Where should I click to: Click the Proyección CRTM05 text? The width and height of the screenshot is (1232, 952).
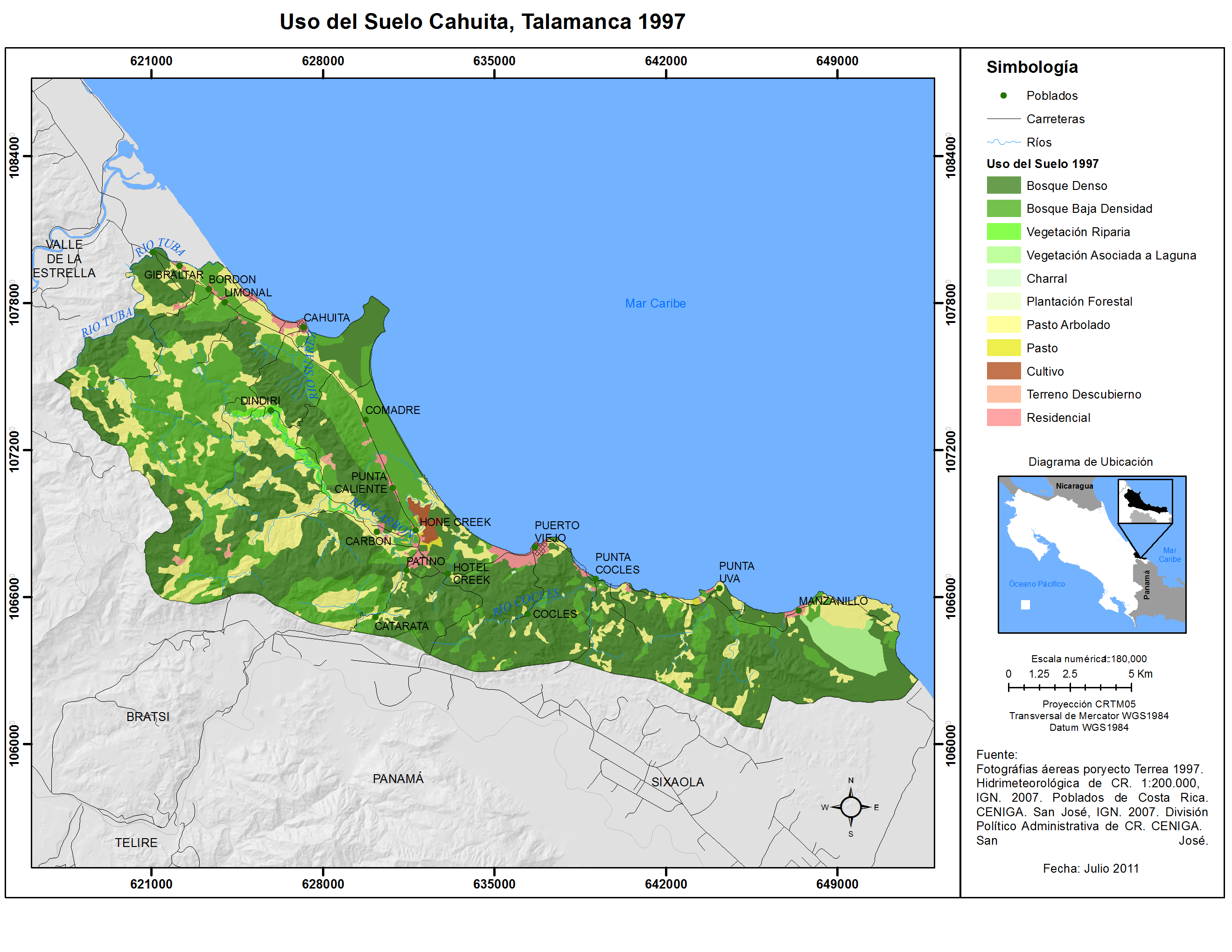point(1089,704)
